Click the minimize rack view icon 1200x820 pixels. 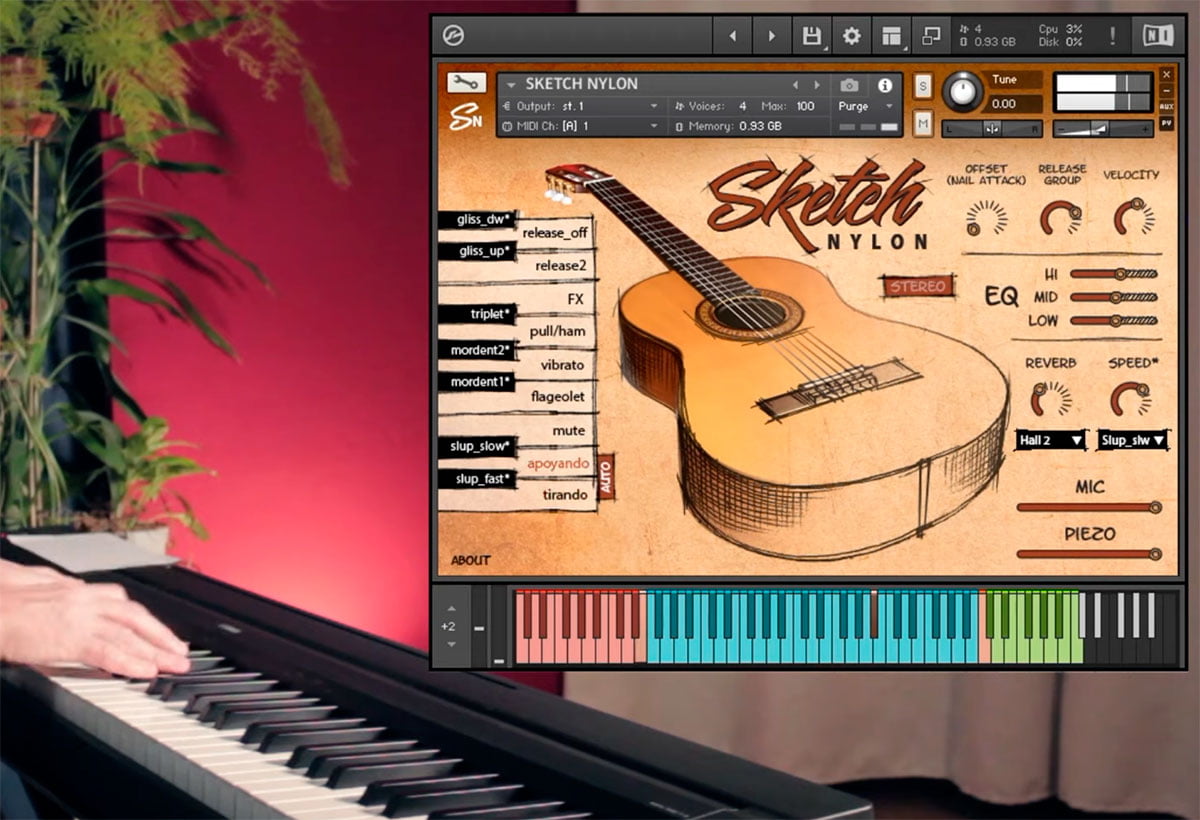(x=931, y=36)
